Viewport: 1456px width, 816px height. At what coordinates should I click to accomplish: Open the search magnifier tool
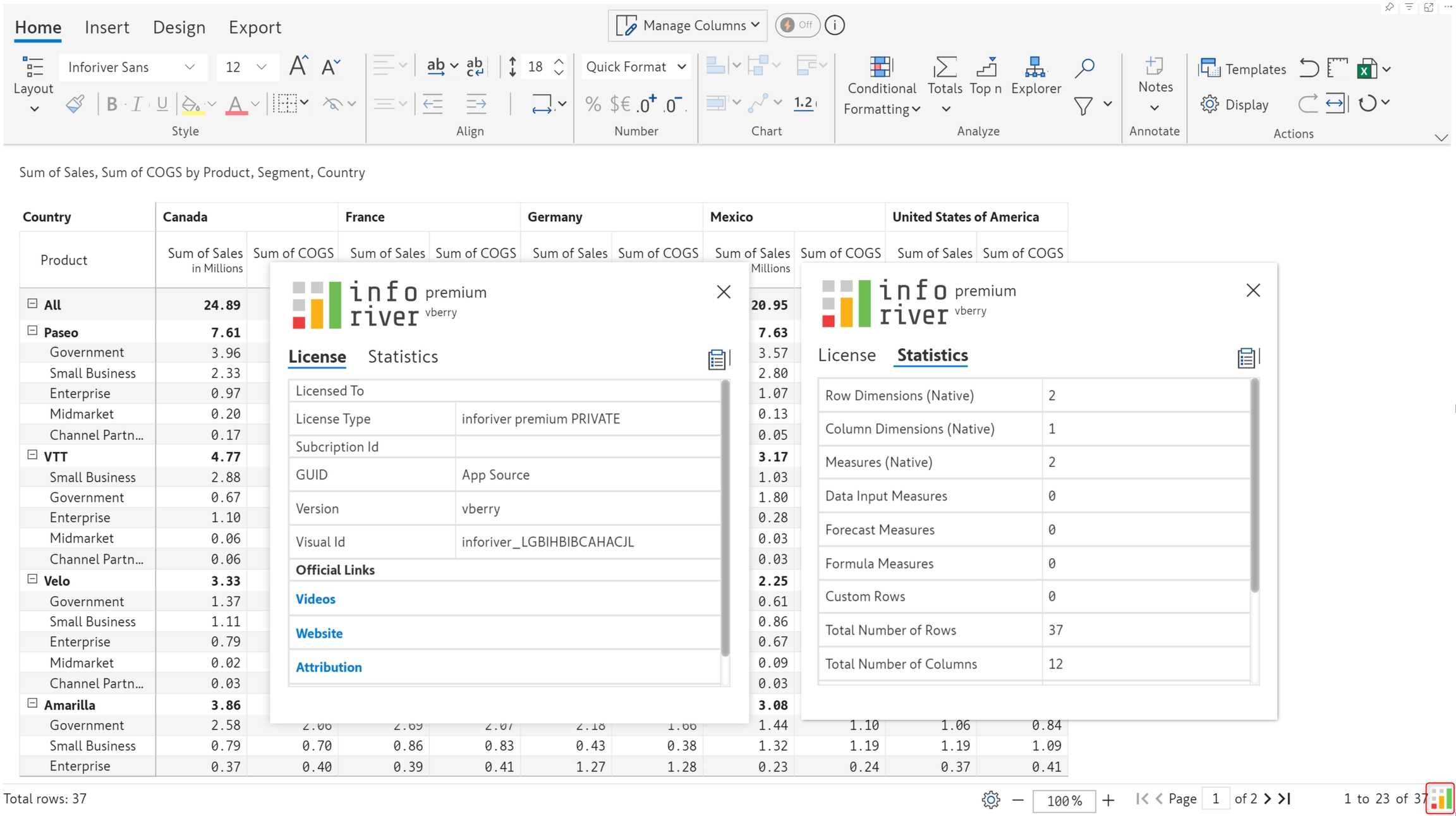[x=1084, y=67]
